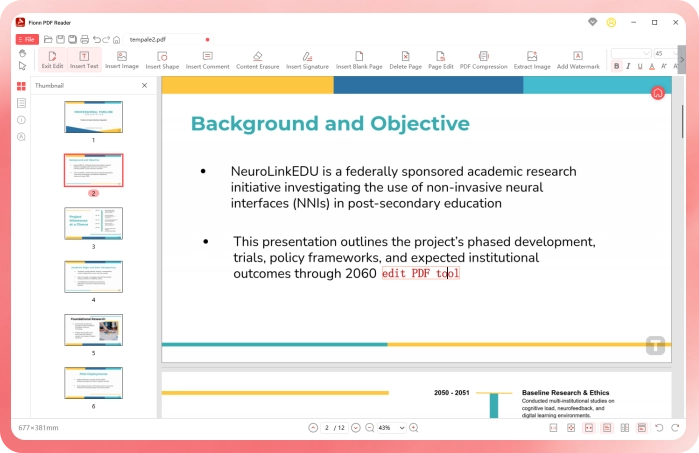The image size is (699, 453).
Task: Select page 5 thumbnail
Action: [93, 330]
